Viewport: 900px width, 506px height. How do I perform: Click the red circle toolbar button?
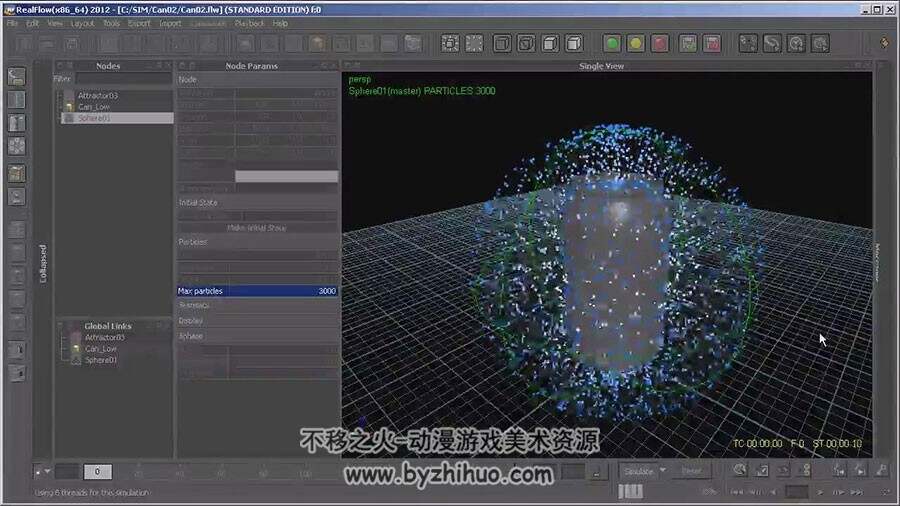coord(660,44)
